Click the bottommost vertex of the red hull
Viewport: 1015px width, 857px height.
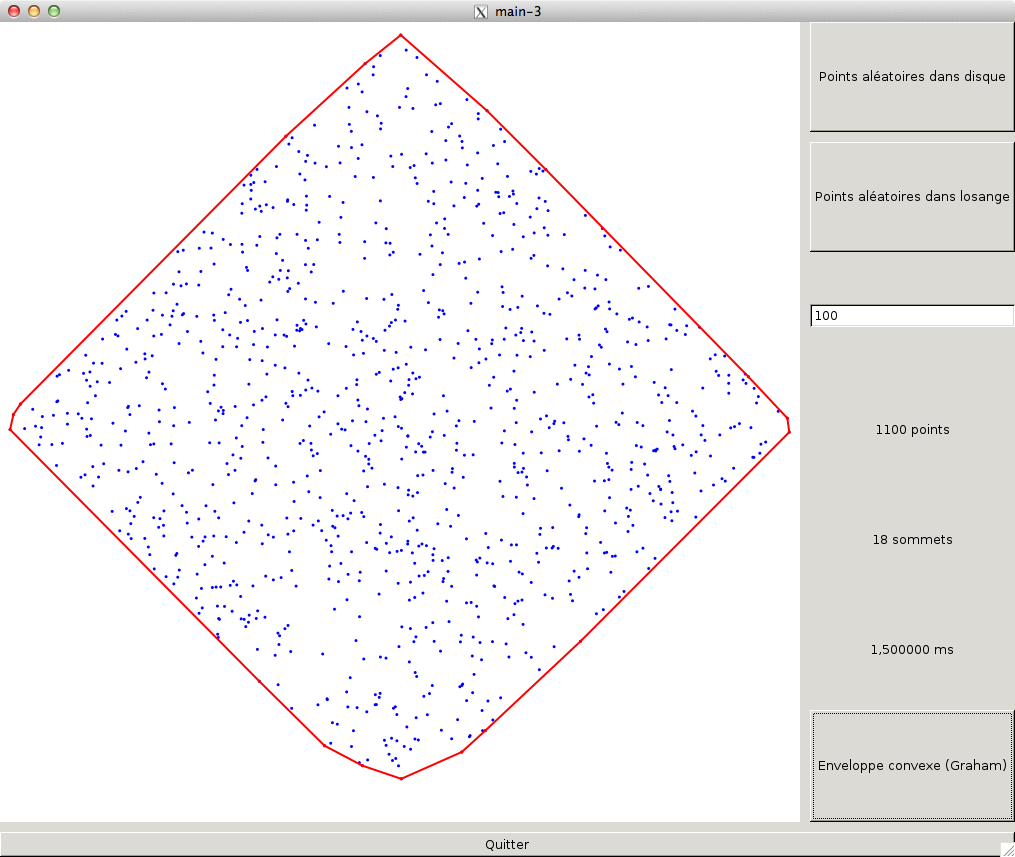401,778
